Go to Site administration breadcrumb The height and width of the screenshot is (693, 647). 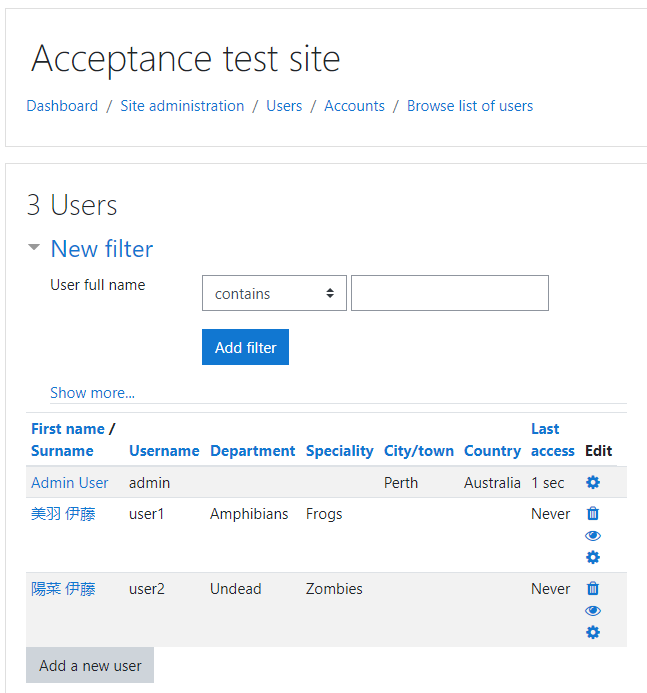click(182, 106)
